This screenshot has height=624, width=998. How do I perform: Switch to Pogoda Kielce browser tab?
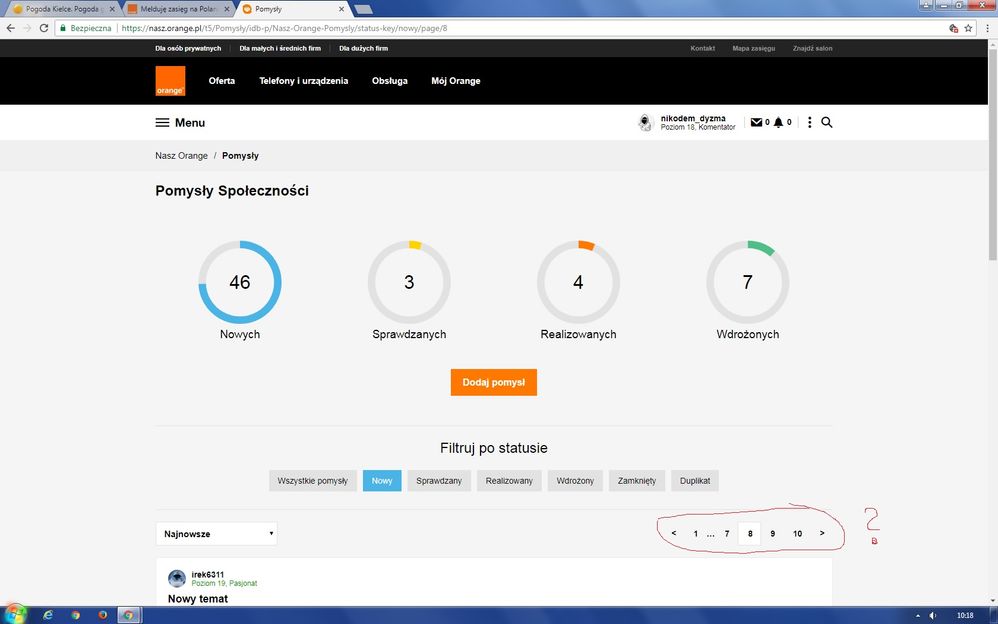point(60,9)
